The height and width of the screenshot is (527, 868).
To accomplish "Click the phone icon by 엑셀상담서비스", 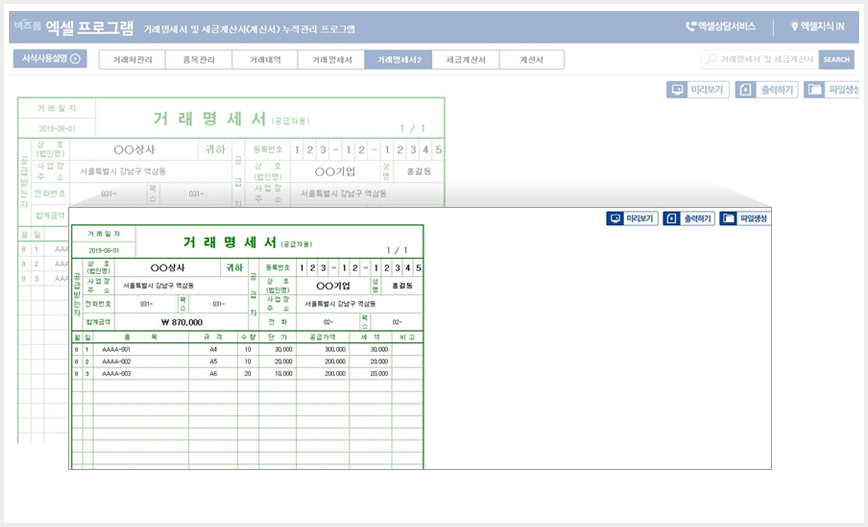I will [x=691, y=26].
